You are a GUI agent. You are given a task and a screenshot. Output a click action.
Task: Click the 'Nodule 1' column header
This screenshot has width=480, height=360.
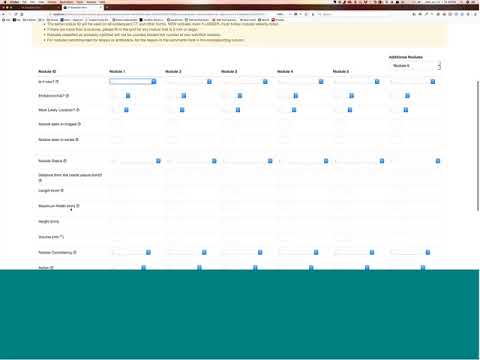point(117,71)
